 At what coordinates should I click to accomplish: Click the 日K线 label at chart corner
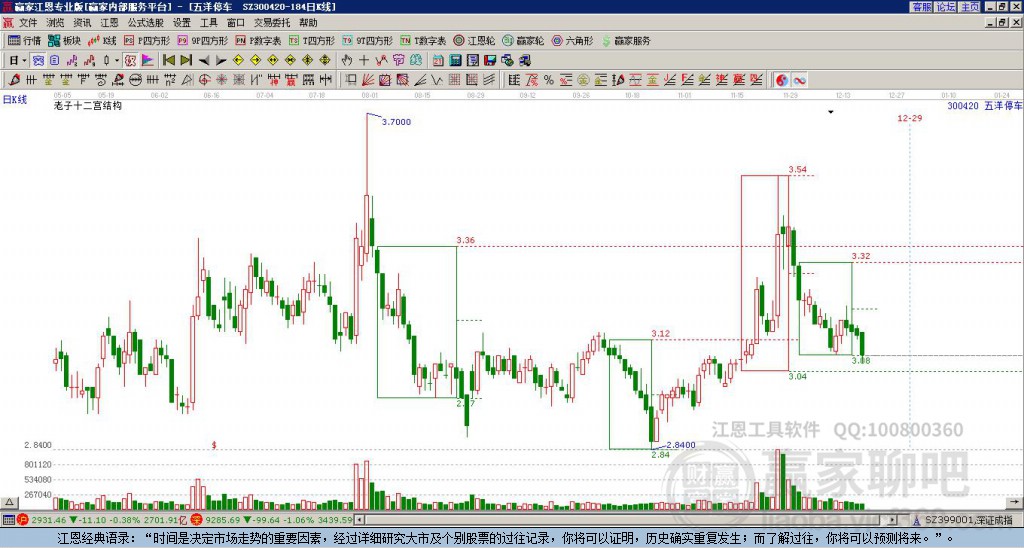click(15, 100)
